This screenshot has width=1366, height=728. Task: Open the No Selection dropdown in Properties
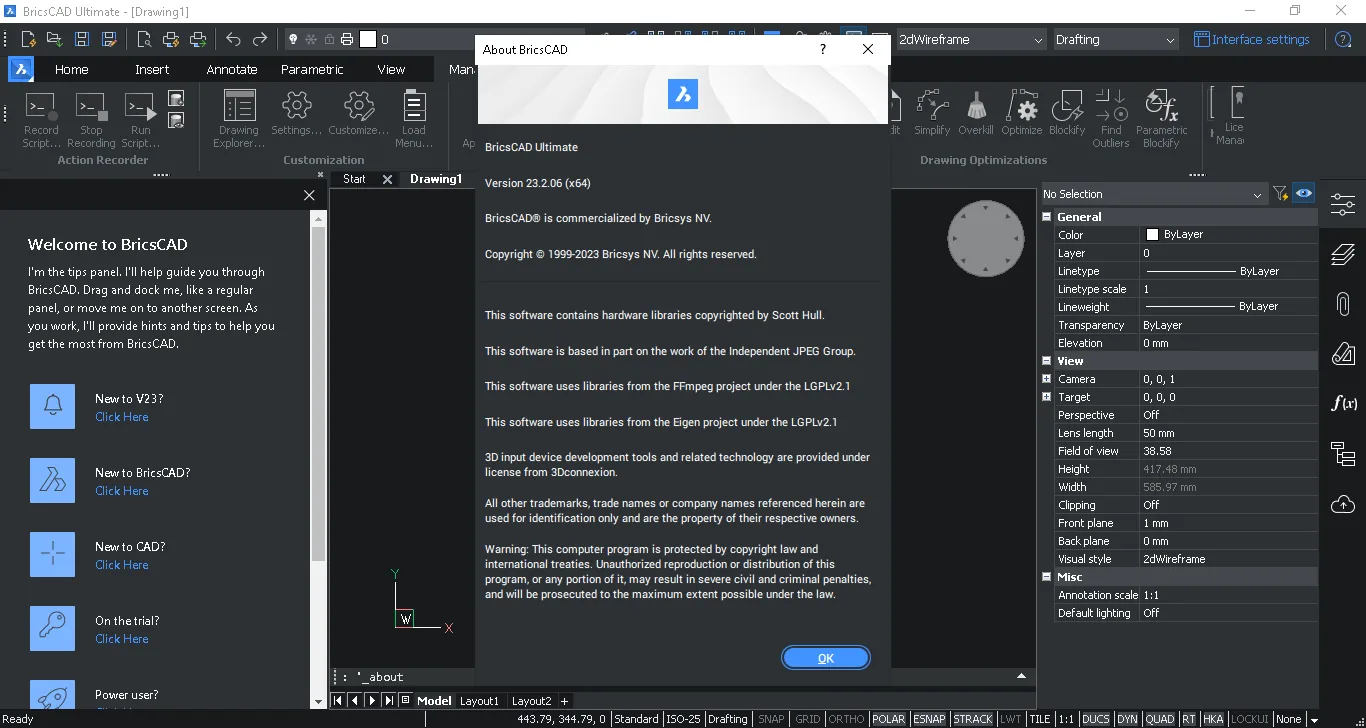pyautogui.click(x=1153, y=194)
